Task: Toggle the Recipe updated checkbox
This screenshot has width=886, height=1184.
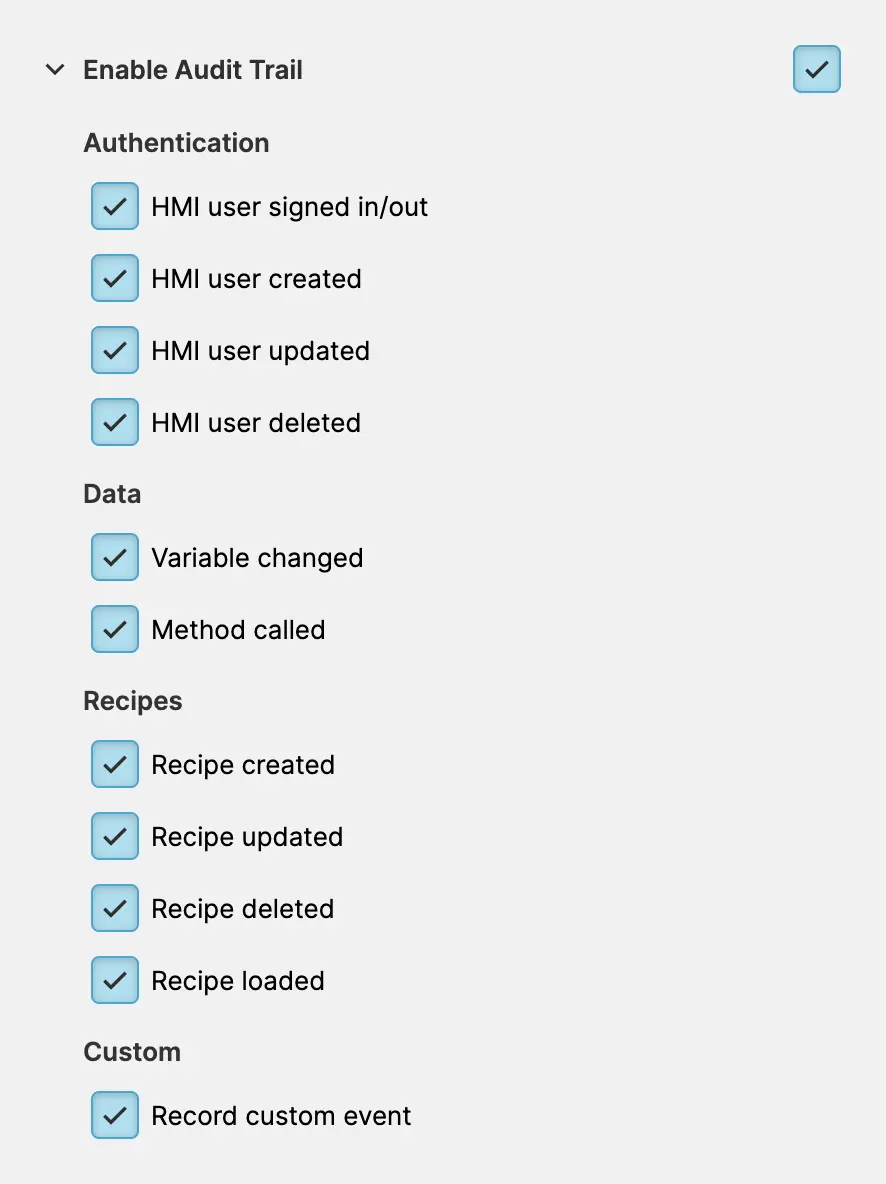Action: 115,837
